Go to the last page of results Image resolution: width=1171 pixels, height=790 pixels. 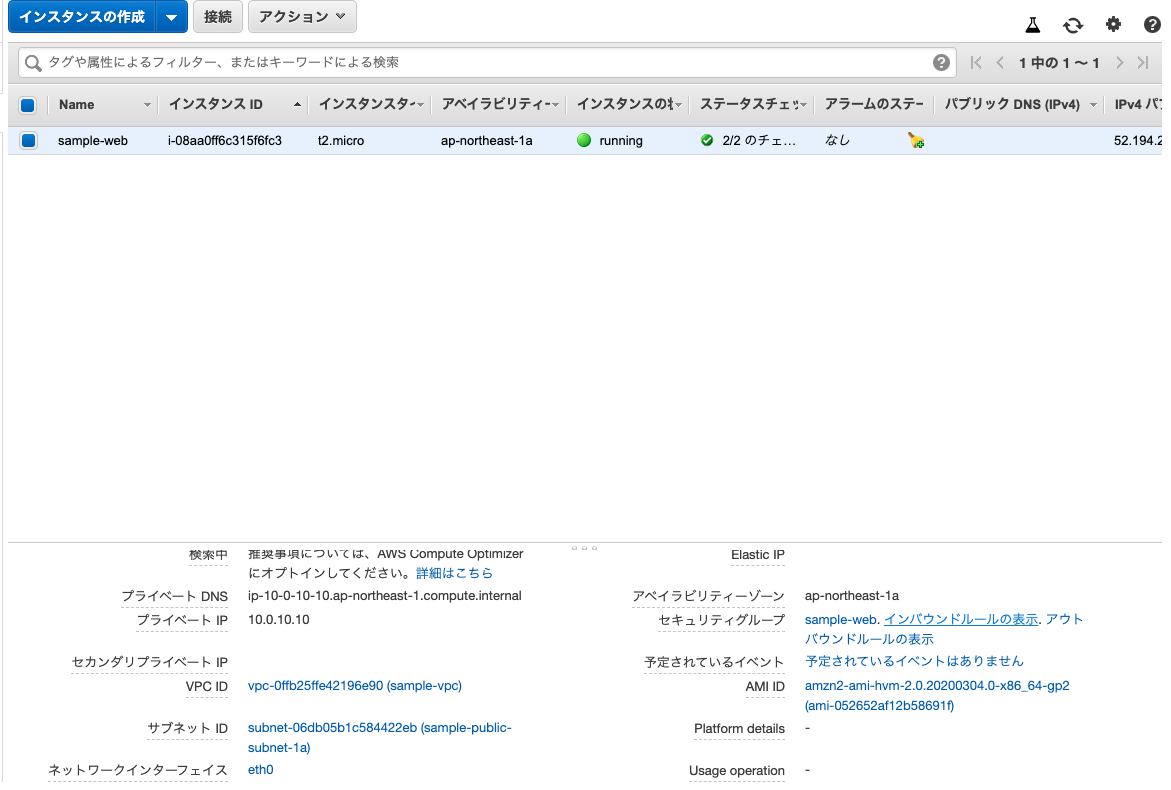(1143, 63)
